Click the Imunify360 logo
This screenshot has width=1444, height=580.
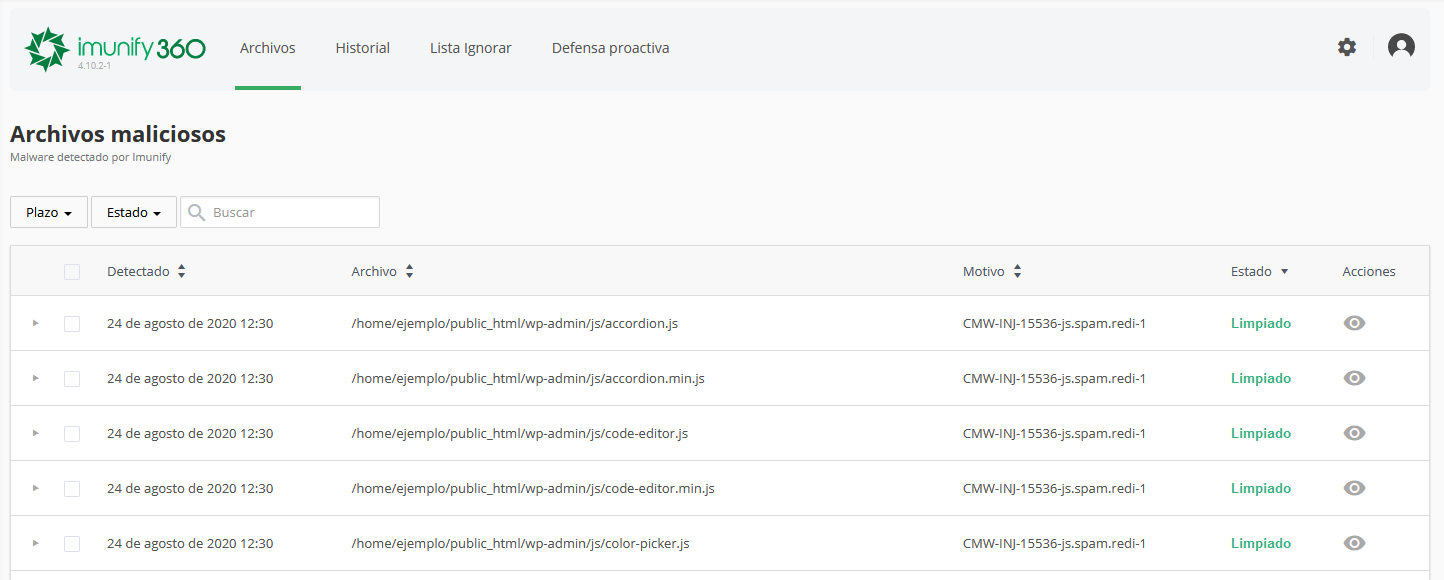click(x=114, y=48)
